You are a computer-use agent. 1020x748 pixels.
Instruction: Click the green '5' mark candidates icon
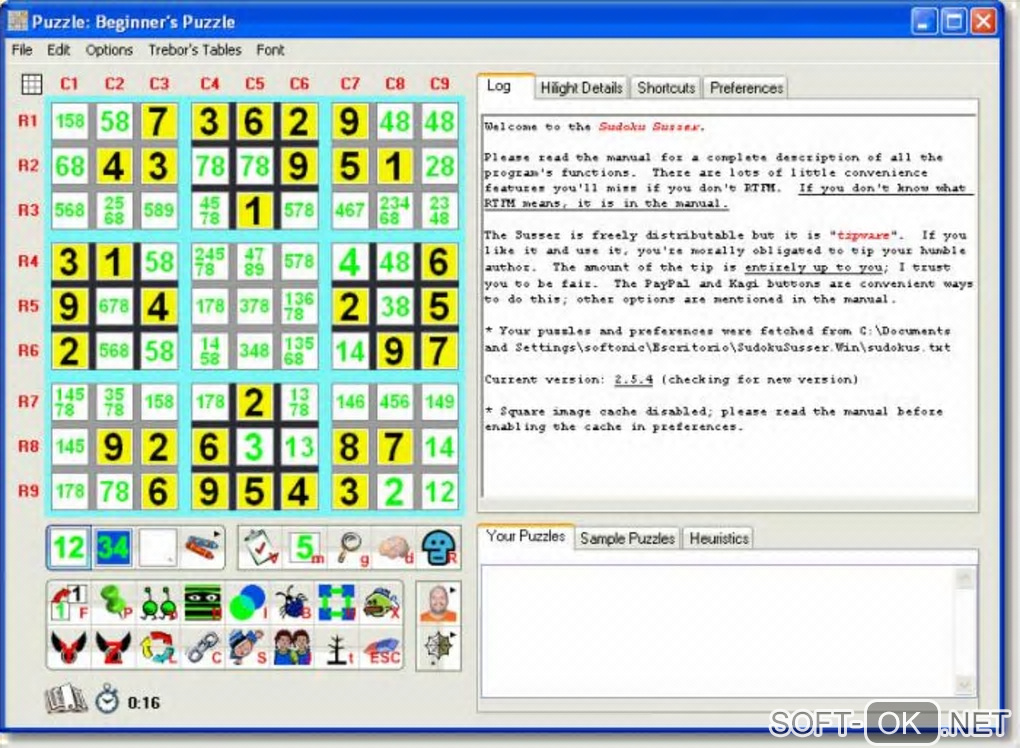pyautogui.click(x=304, y=548)
